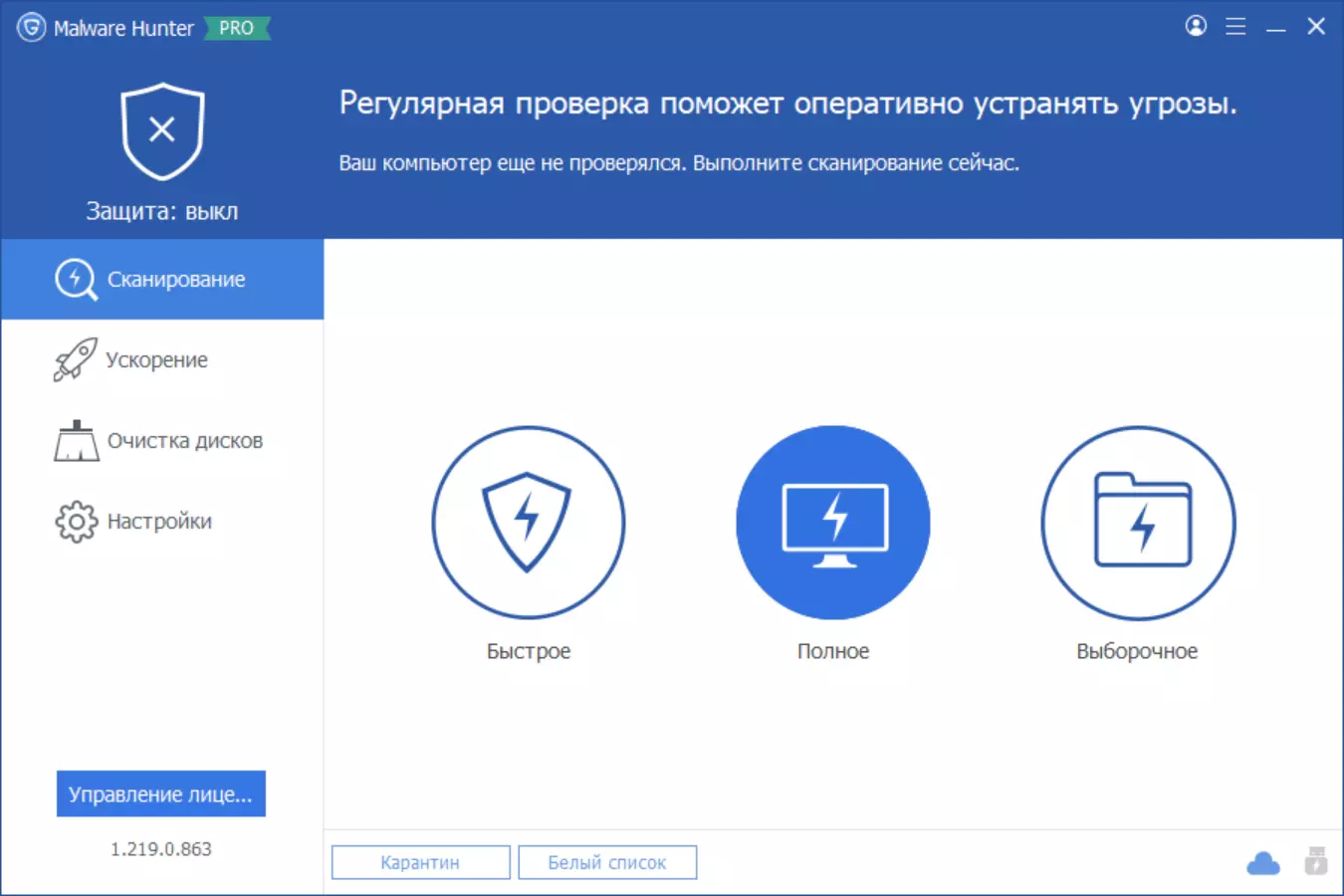Open the hamburger menu in title bar
The image size is (1344, 896).
coord(1235,27)
